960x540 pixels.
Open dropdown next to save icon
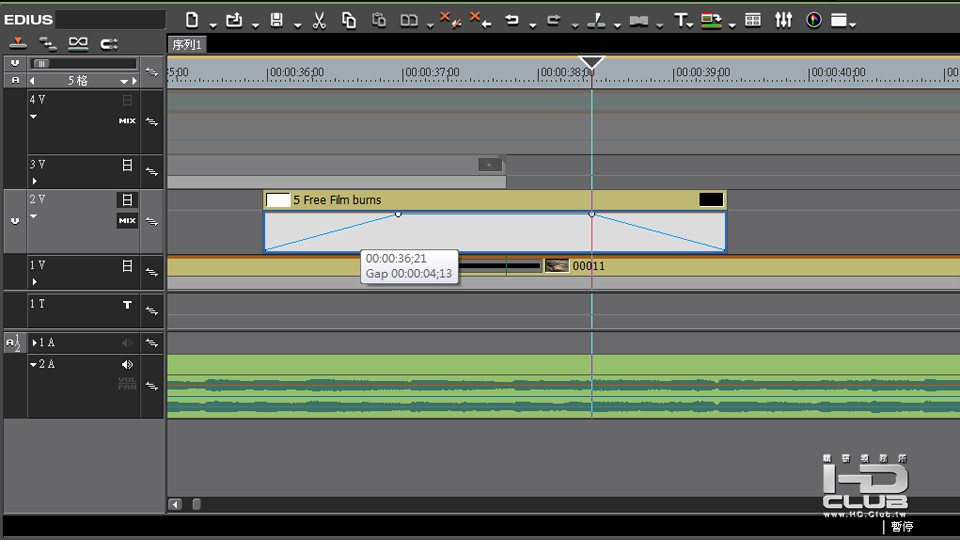coord(298,25)
